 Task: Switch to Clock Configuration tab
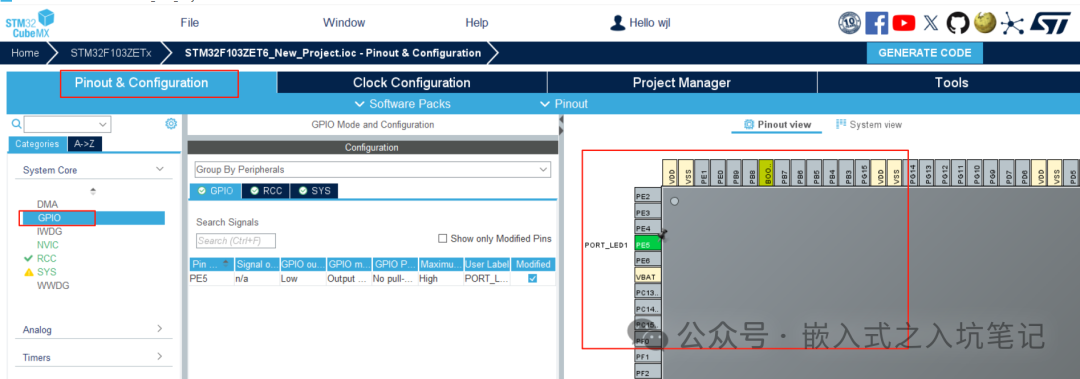click(x=412, y=83)
